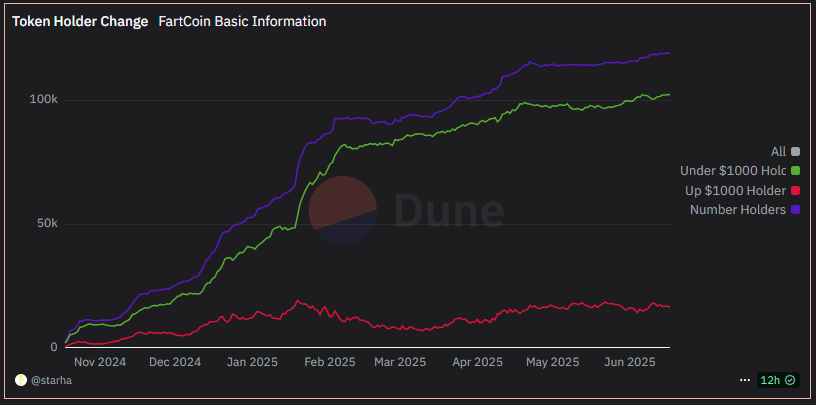Screen dimensions: 816x405
Task: Toggle the Number Holders series label
Action: pos(737,210)
